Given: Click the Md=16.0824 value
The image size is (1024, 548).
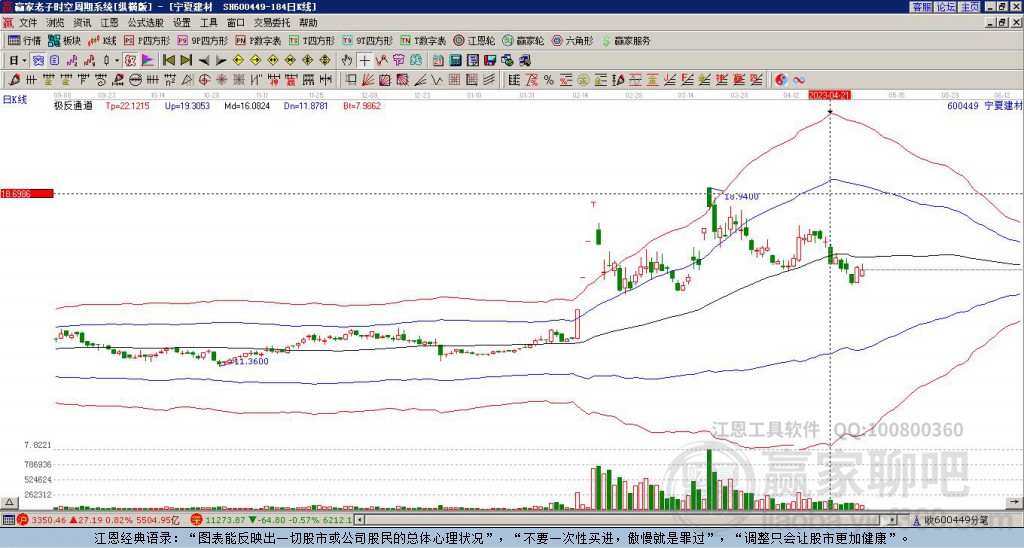Looking at the screenshot, I should click(247, 105).
